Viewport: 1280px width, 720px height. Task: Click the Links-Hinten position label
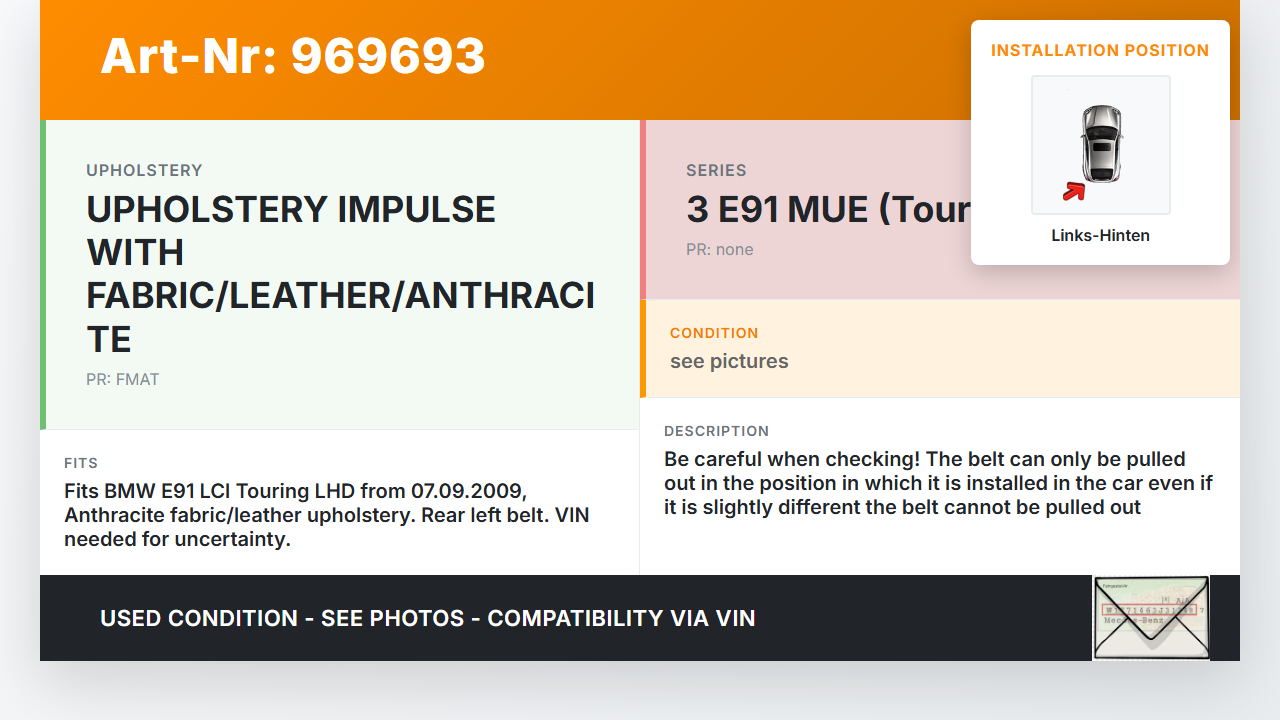coord(1100,236)
